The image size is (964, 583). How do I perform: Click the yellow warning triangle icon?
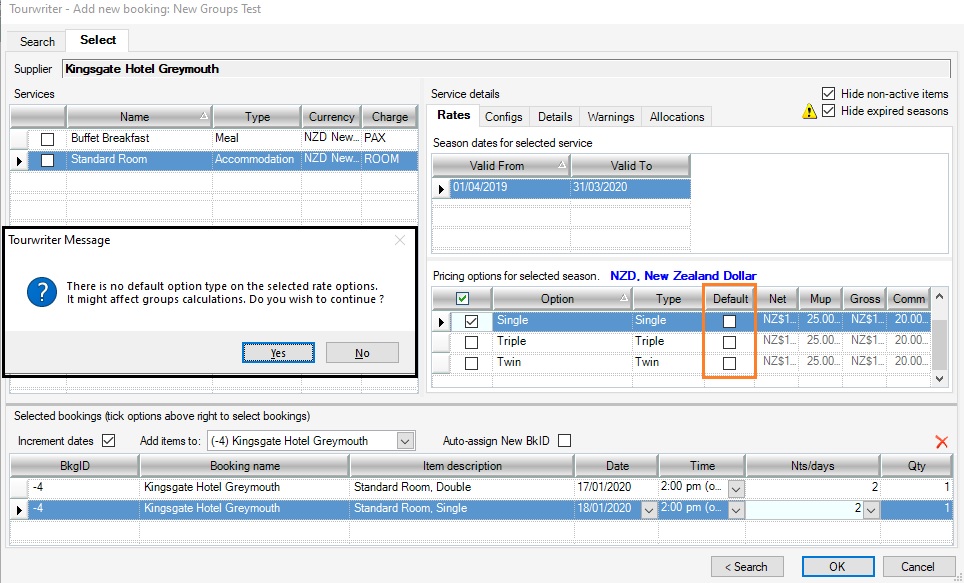pyautogui.click(x=810, y=111)
